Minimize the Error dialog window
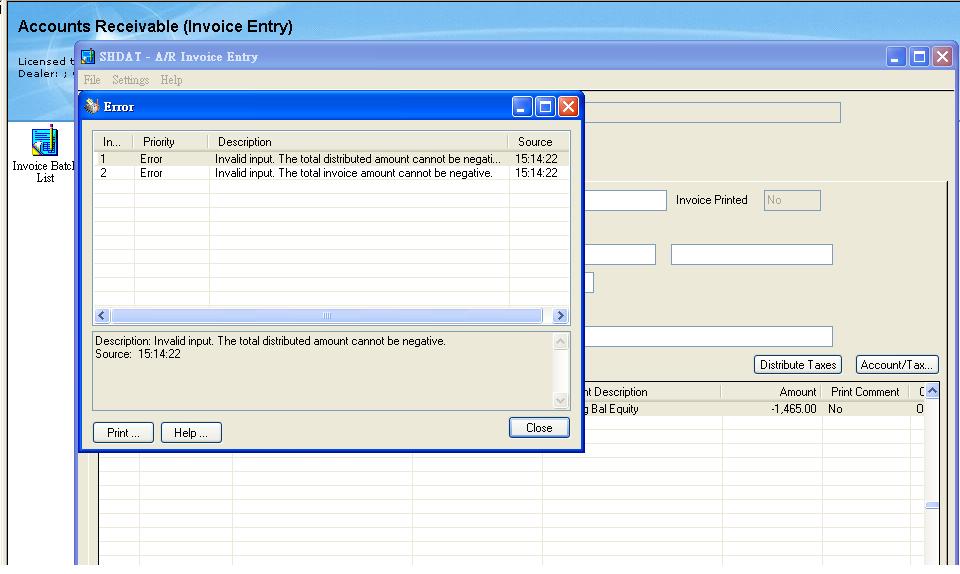Screen dimensions: 960x574 coord(524,107)
